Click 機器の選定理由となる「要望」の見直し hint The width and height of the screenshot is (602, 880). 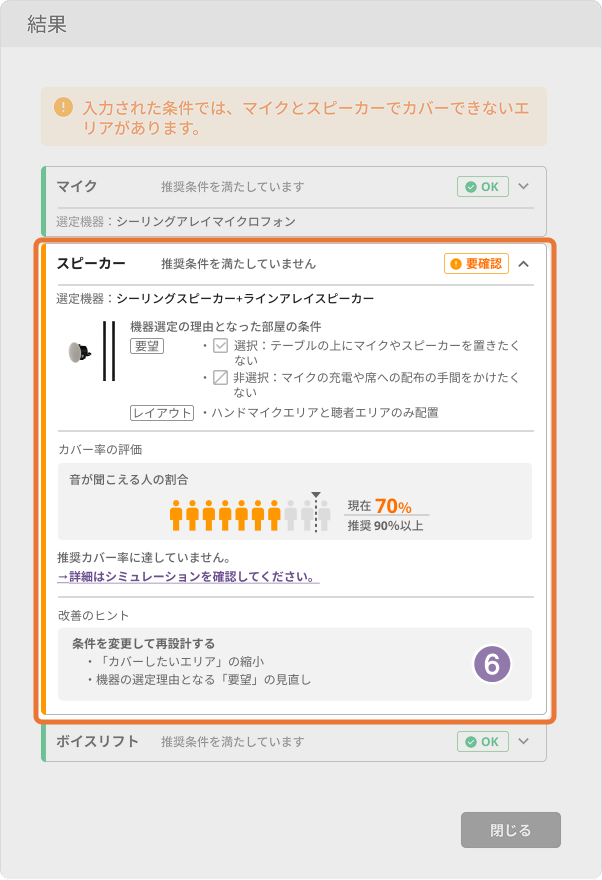point(203,680)
